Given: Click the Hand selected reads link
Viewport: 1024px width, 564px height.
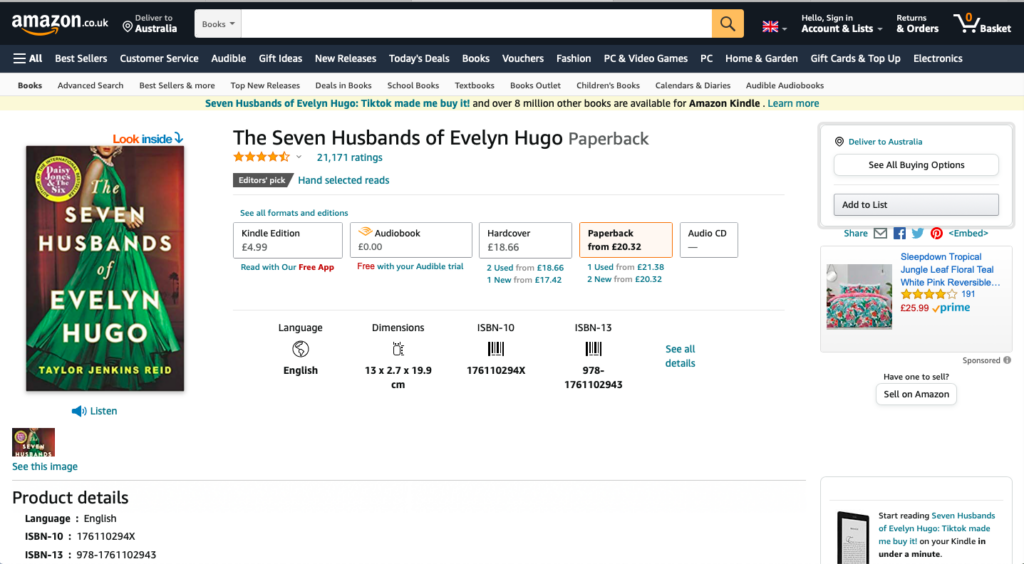Looking at the screenshot, I should (344, 180).
